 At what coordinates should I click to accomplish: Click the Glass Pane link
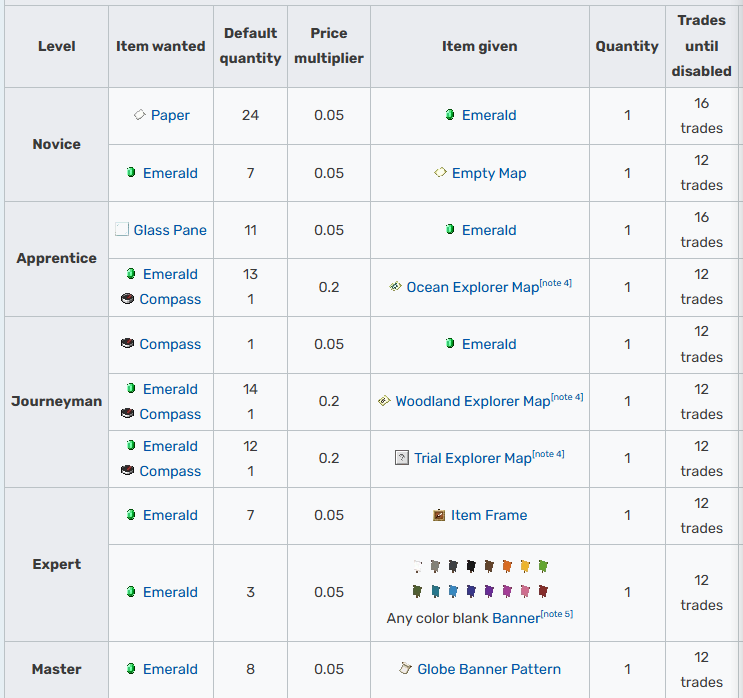click(x=170, y=230)
